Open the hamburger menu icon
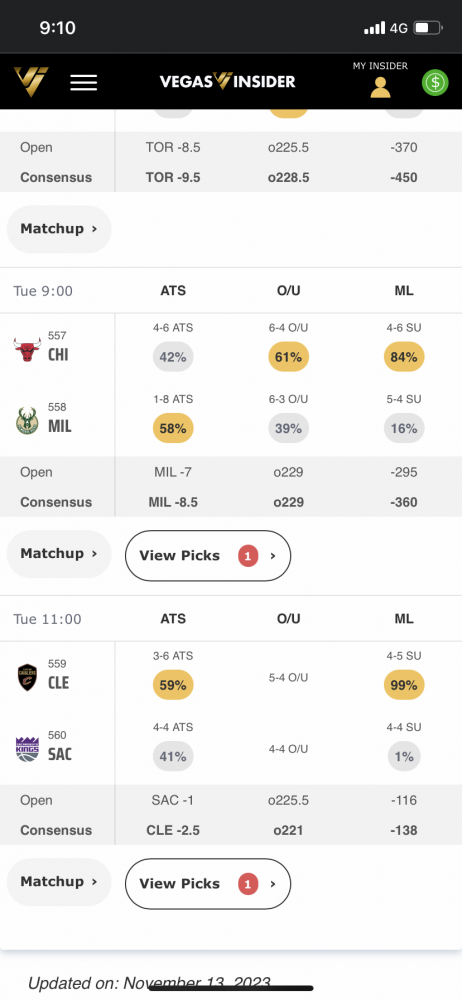The width and height of the screenshot is (462, 1000). tap(84, 82)
